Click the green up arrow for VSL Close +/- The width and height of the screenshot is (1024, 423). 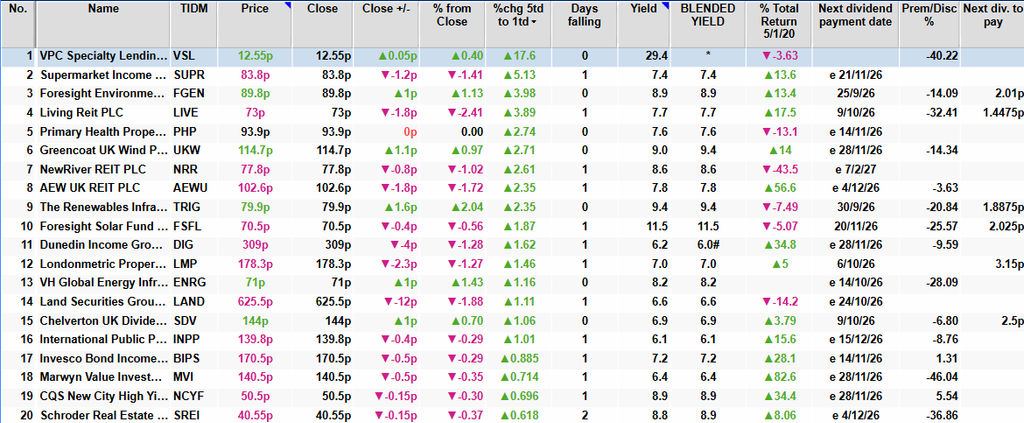382,56
